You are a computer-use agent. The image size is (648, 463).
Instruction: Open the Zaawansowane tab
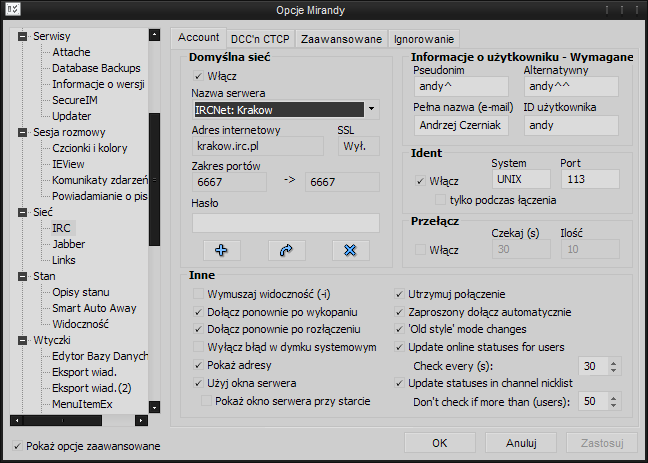pos(341,39)
